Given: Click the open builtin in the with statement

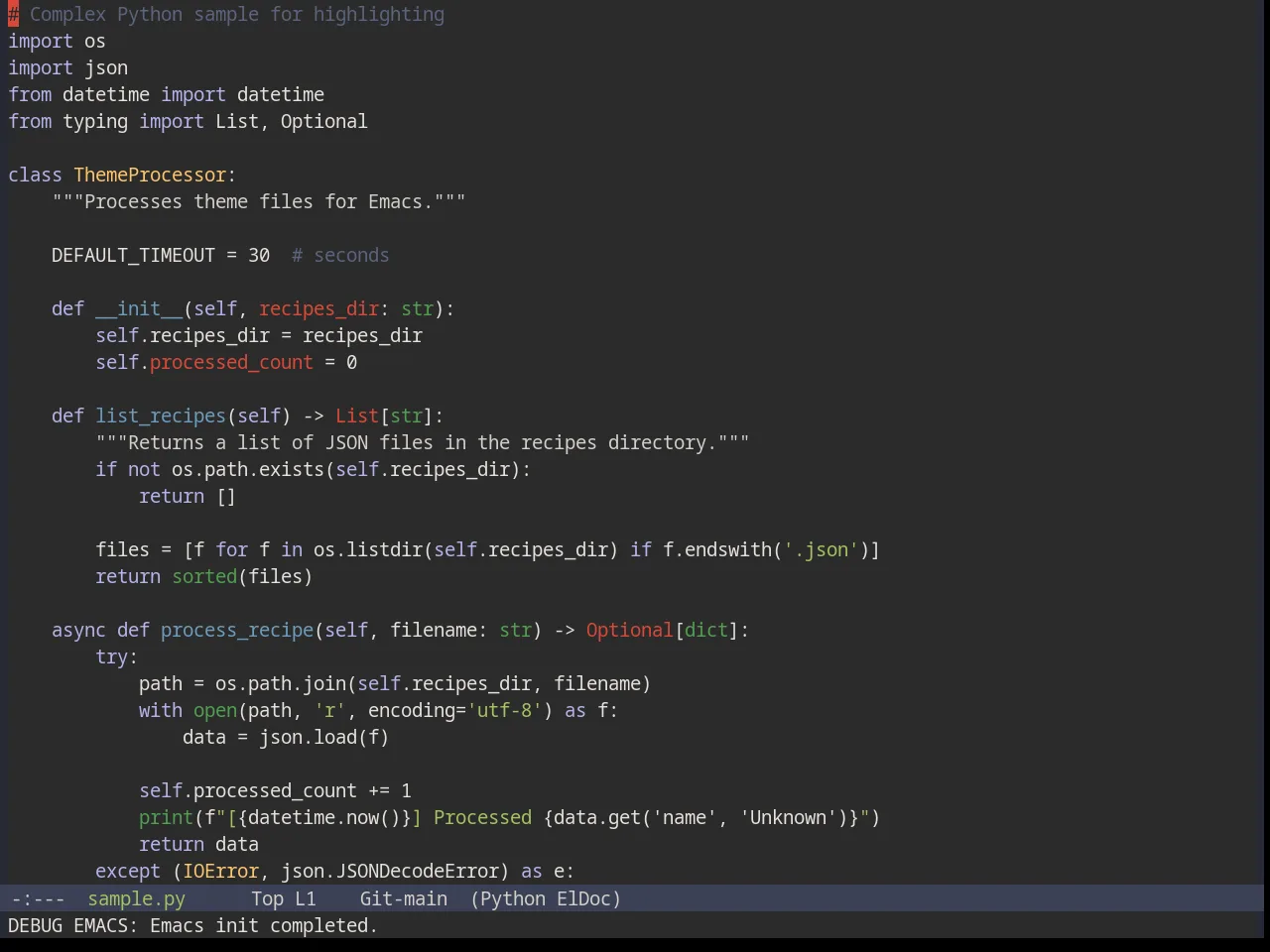Looking at the screenshot, I should pyautogui.click(x=215, y=710).
